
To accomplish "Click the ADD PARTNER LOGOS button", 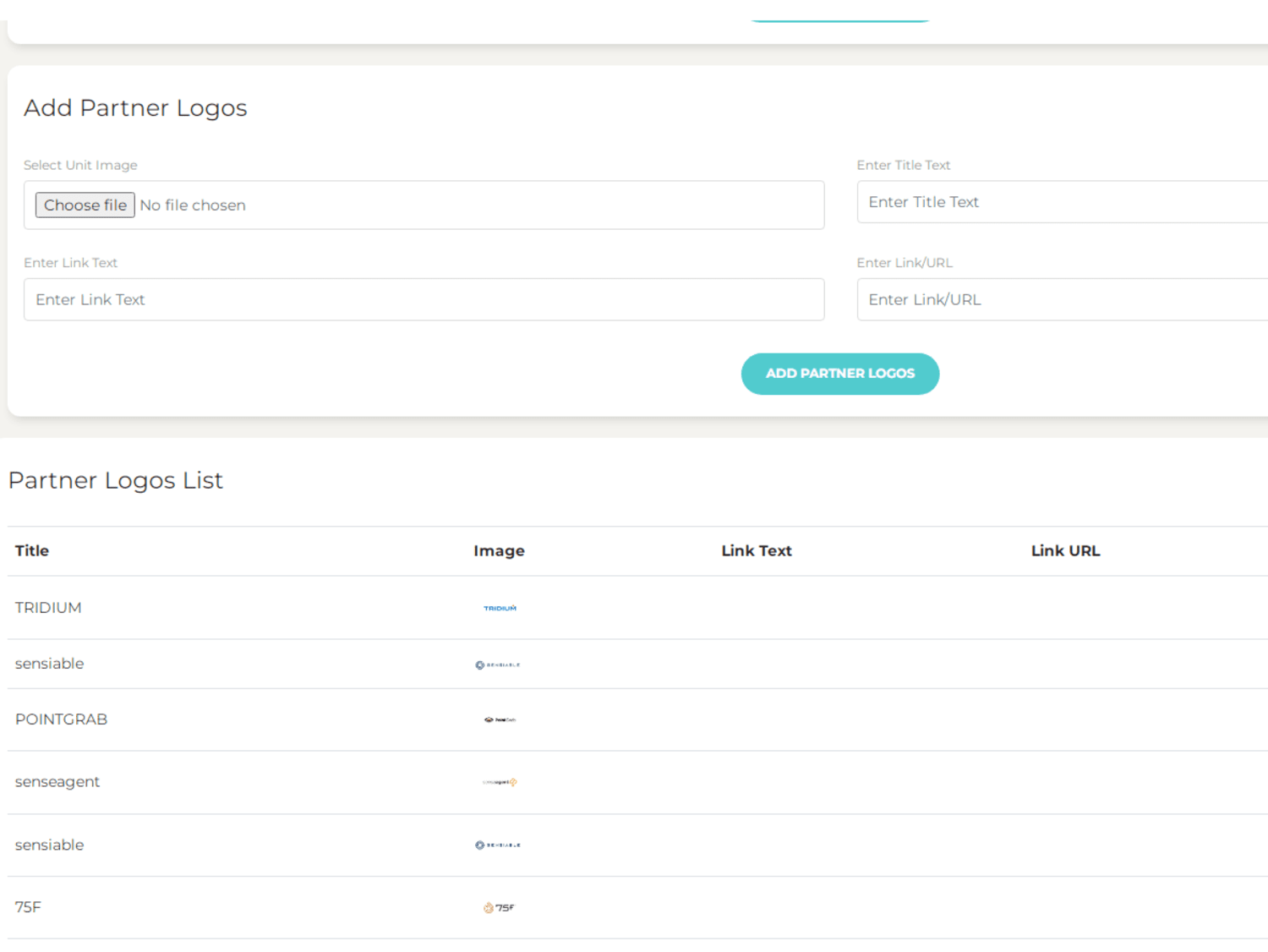I will tap(840, 374).
